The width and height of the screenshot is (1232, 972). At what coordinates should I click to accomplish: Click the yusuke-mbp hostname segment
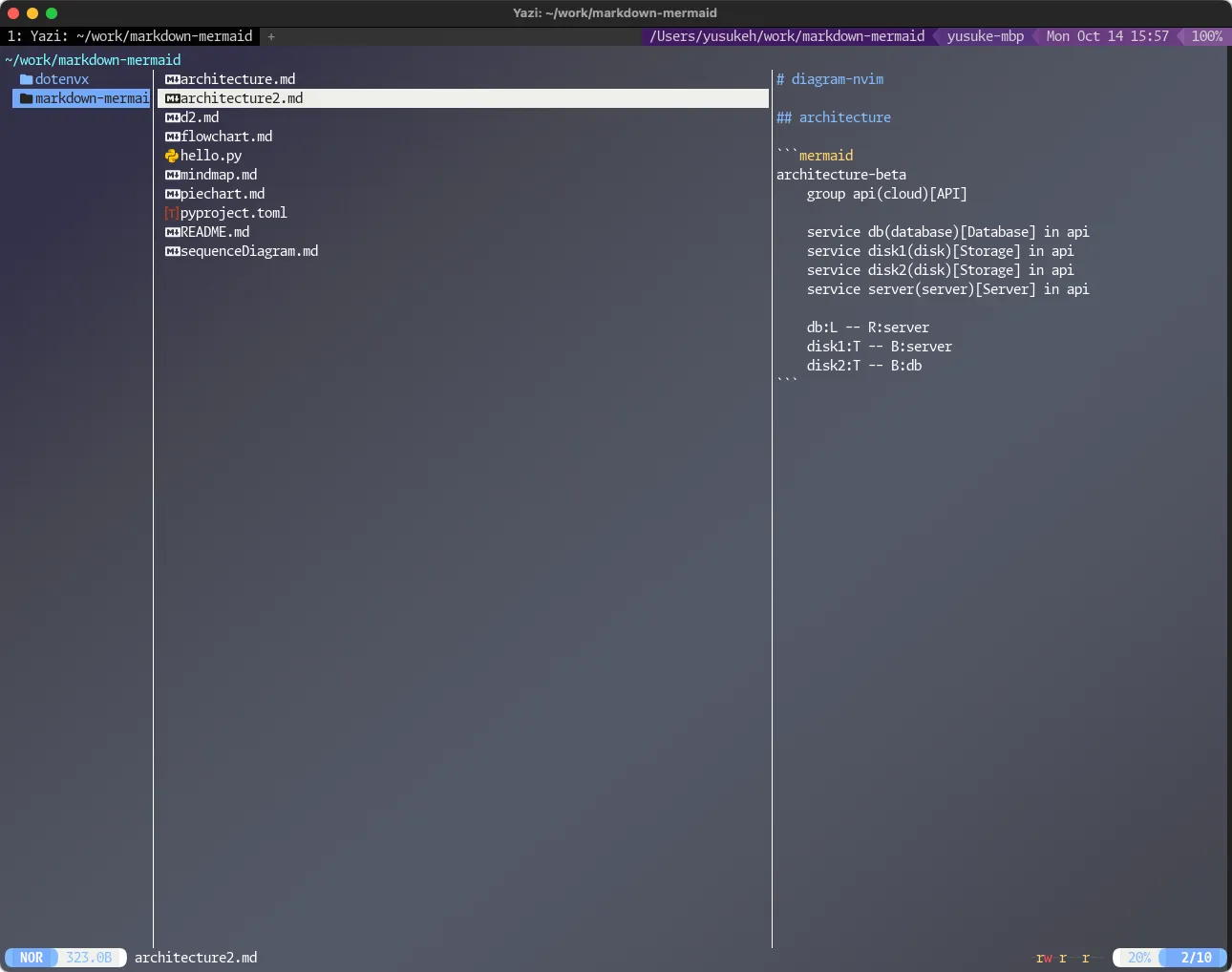click(x=986, y=36)
